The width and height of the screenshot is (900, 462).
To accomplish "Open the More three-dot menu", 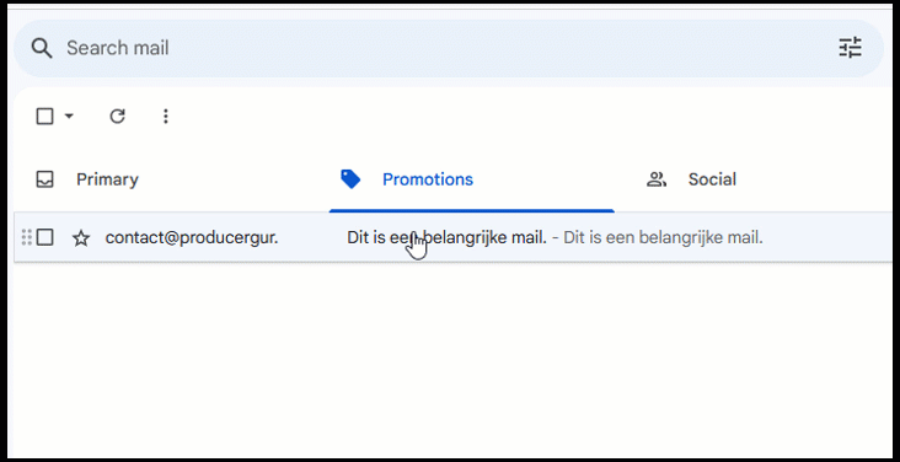I will coord(166,116).
